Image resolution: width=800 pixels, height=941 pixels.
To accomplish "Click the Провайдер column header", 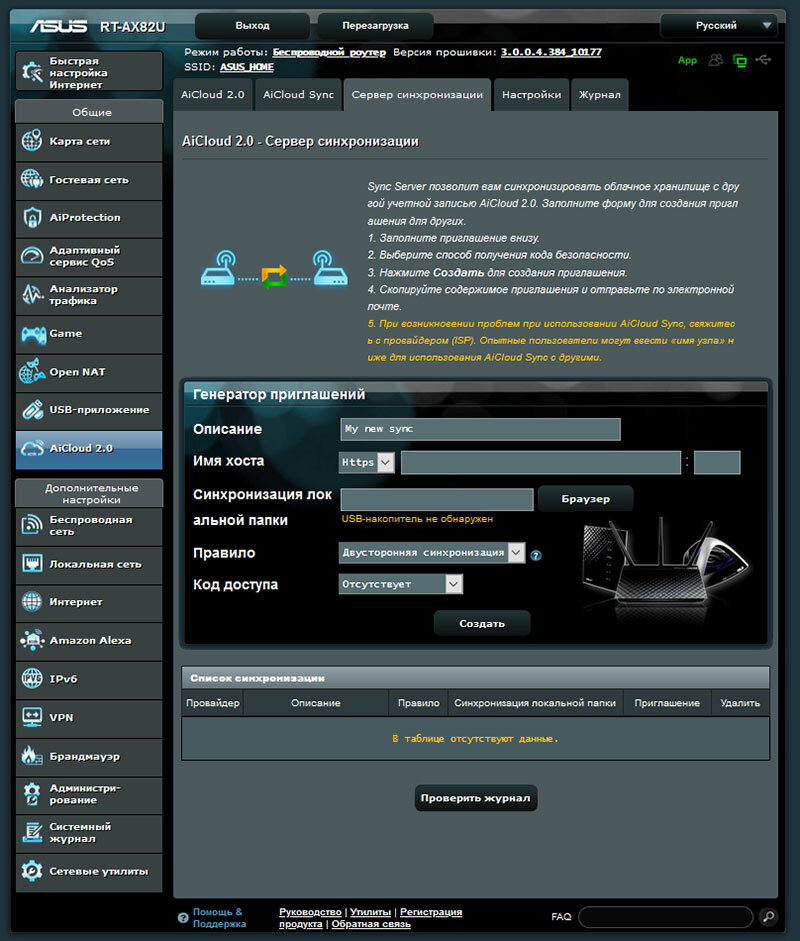I will pyautogui.click(x=212, y=703).
